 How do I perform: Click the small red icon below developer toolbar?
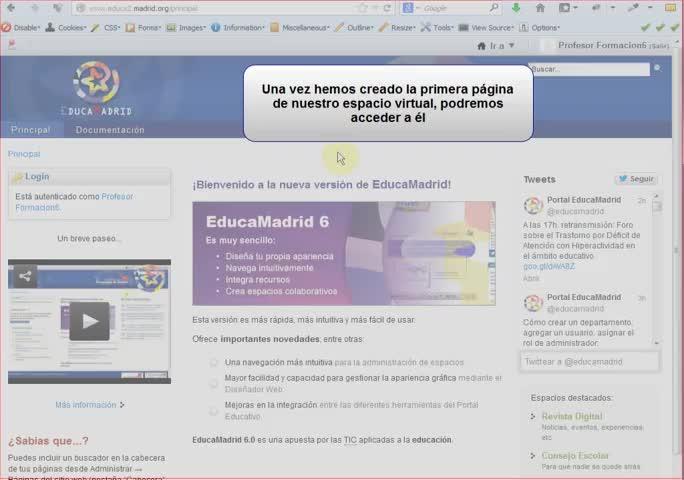point(12,45)
